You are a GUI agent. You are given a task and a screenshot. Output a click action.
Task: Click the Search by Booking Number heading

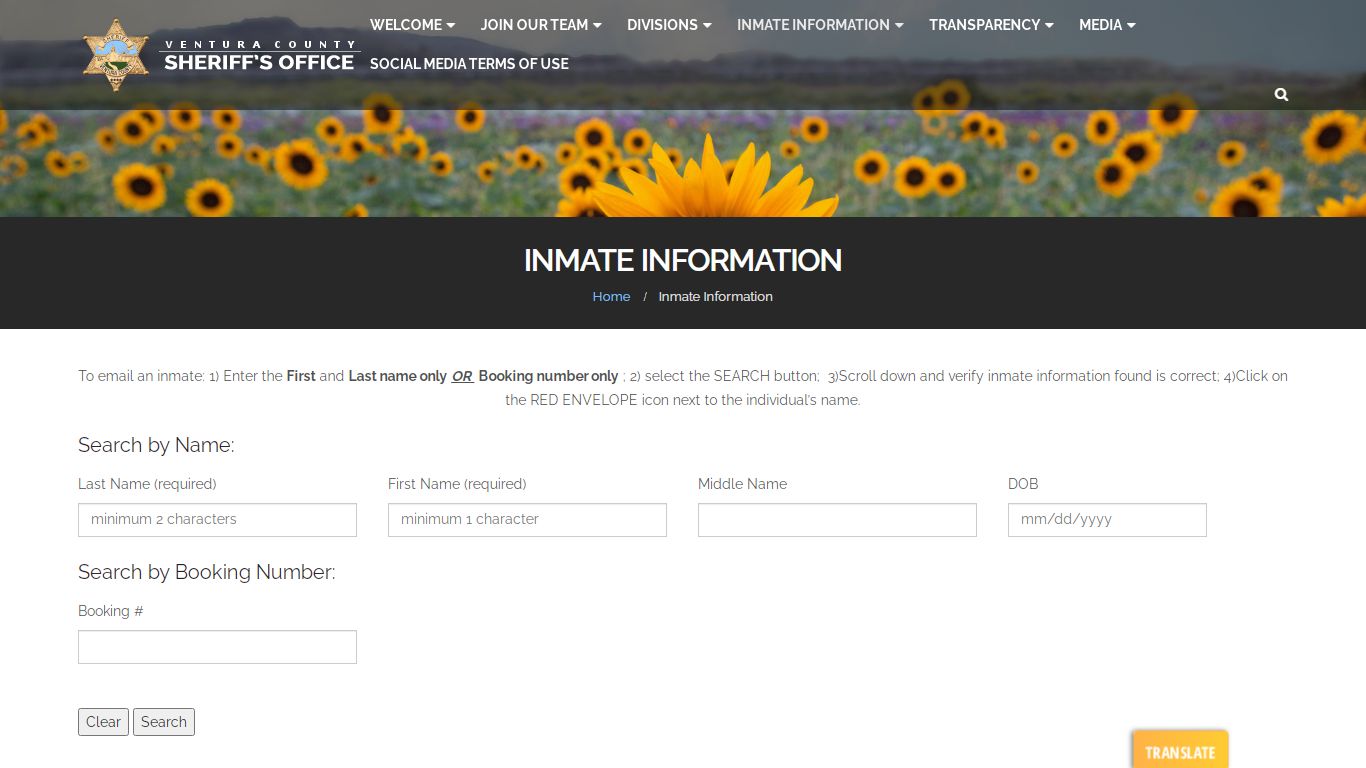pyautogui.click(x=207, y=572)
